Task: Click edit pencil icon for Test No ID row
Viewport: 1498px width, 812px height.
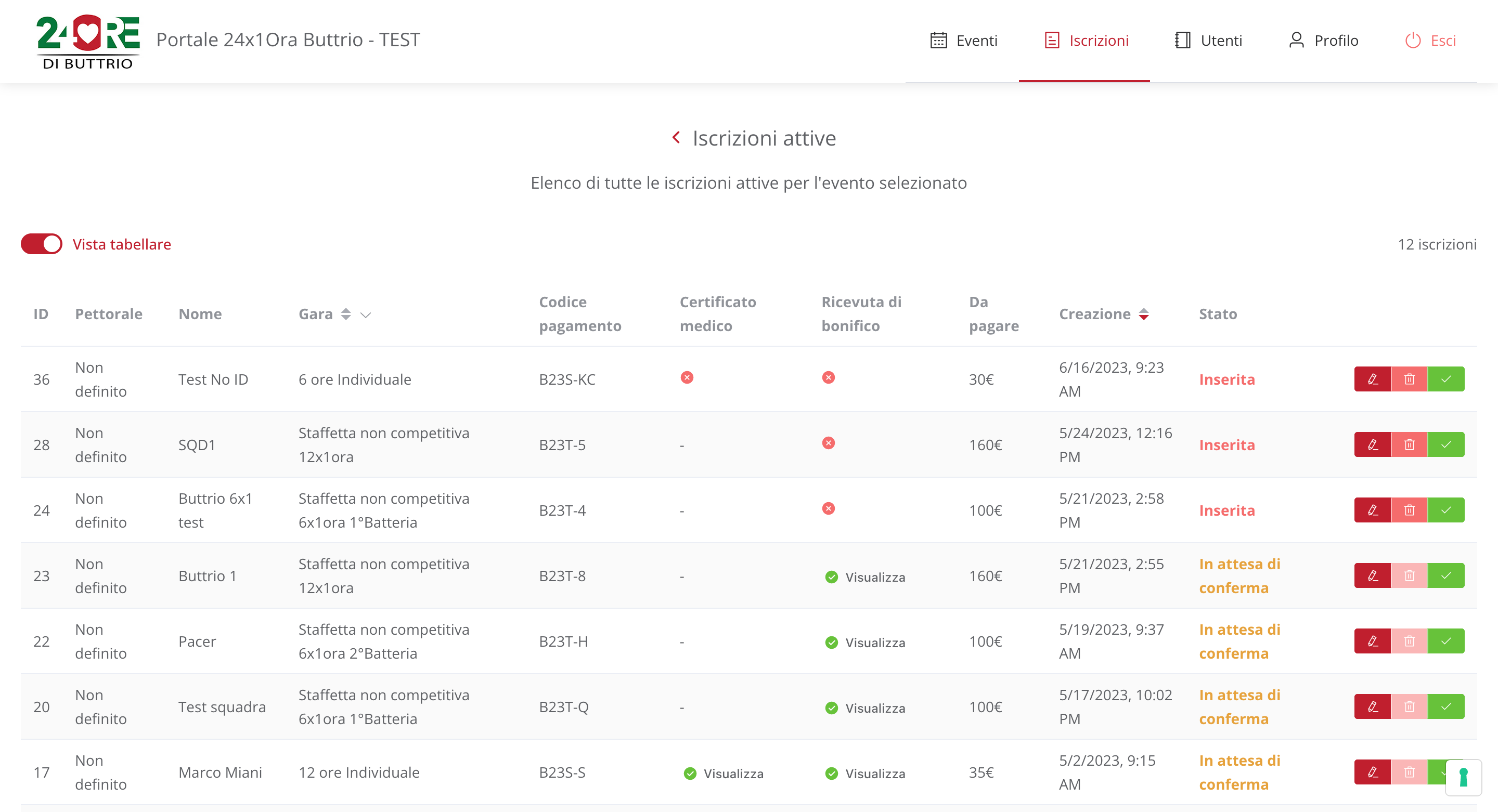Action: point(1373,379)
